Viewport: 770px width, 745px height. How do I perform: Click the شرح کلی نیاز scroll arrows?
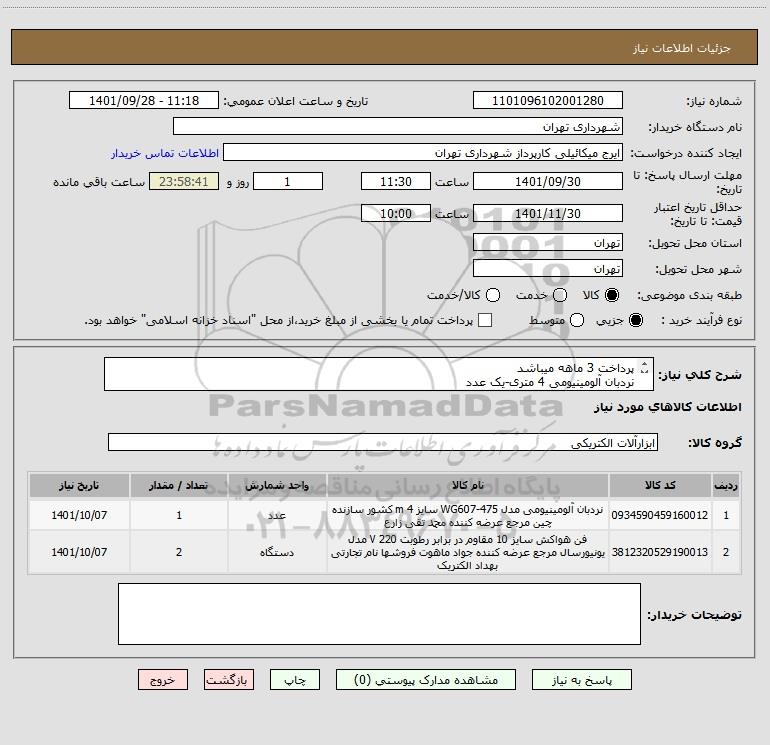point(645,367)
